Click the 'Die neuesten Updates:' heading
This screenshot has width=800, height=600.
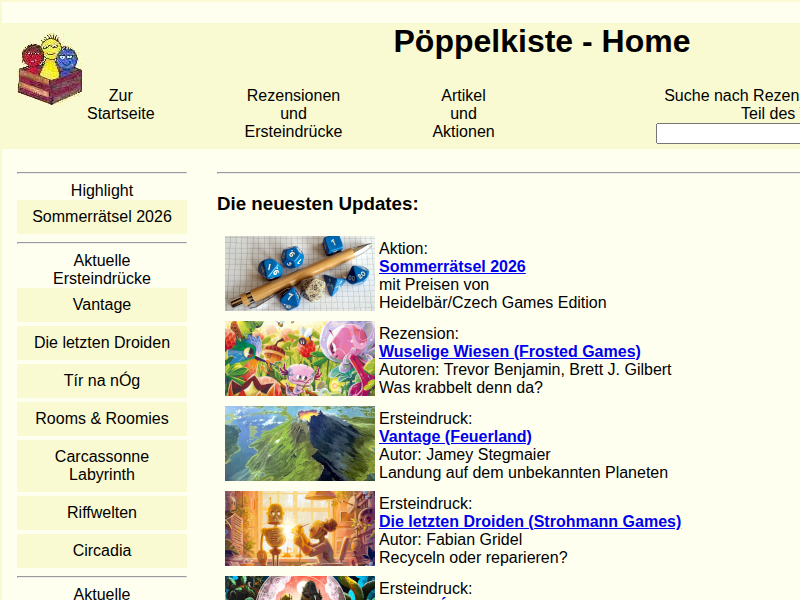(x=317, y=204)
